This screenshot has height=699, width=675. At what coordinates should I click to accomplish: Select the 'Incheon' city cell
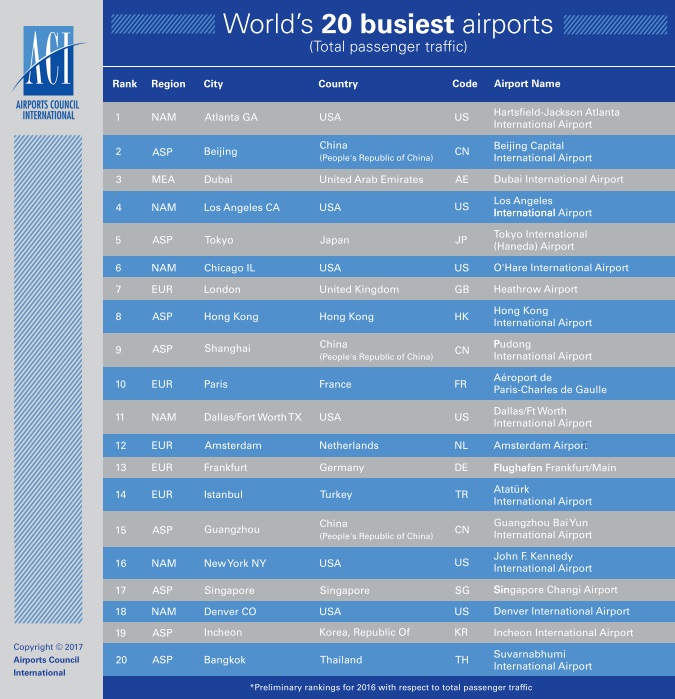pos(223,633)
